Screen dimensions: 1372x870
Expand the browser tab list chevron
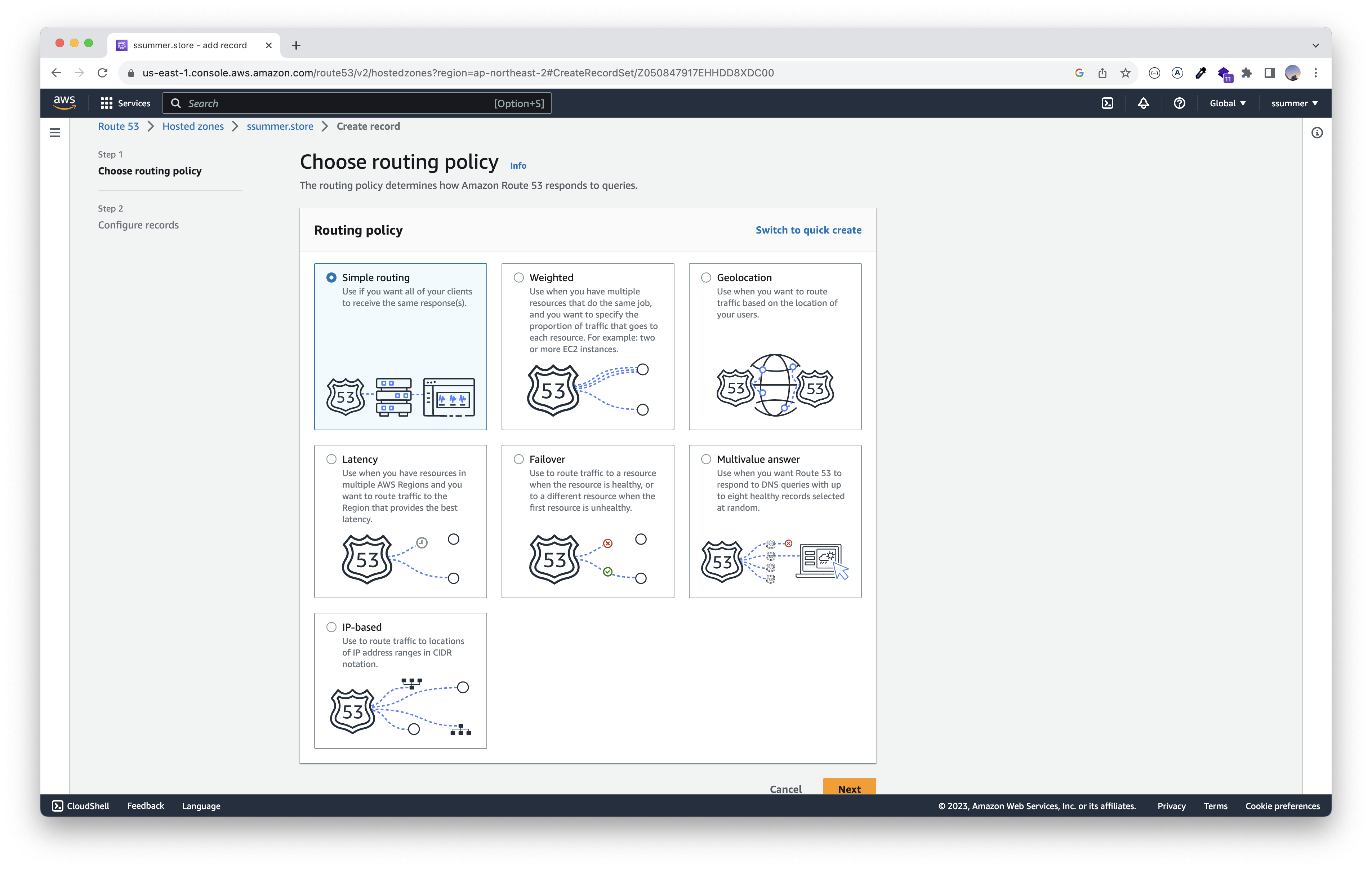[x=1315, y=46]
